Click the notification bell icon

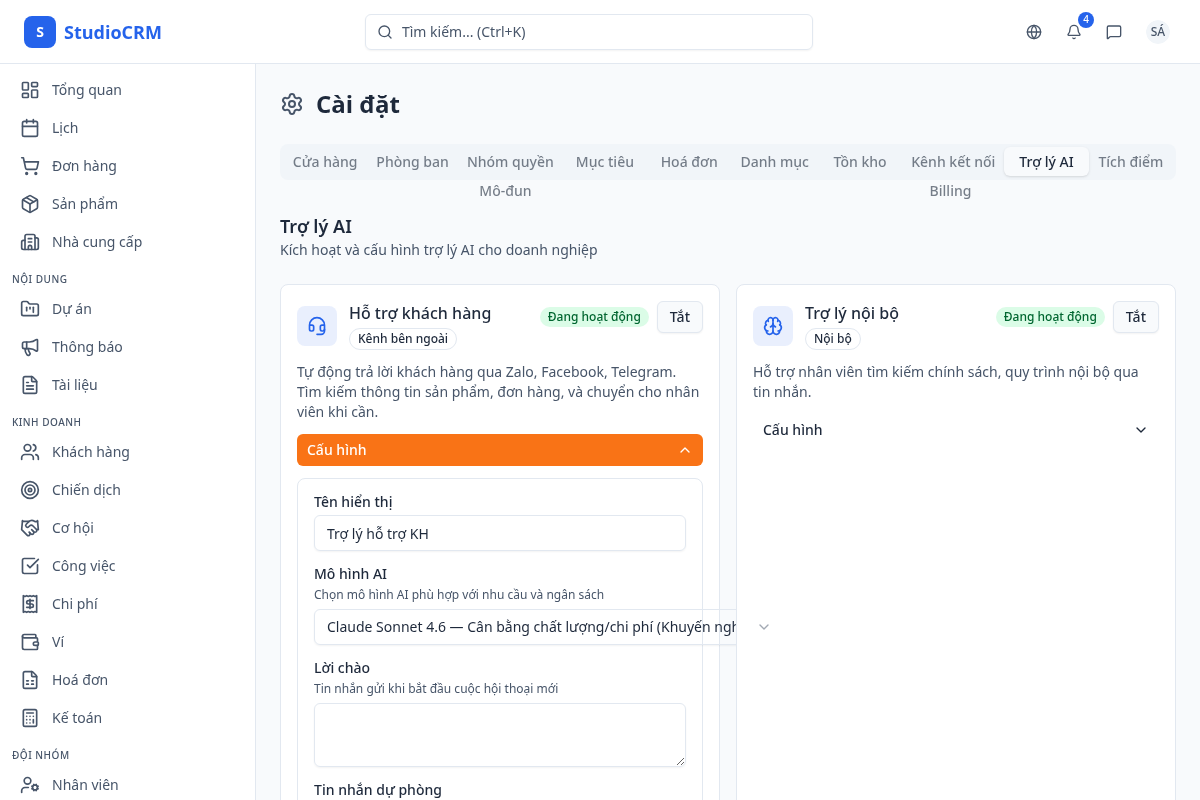point(1074,32)
